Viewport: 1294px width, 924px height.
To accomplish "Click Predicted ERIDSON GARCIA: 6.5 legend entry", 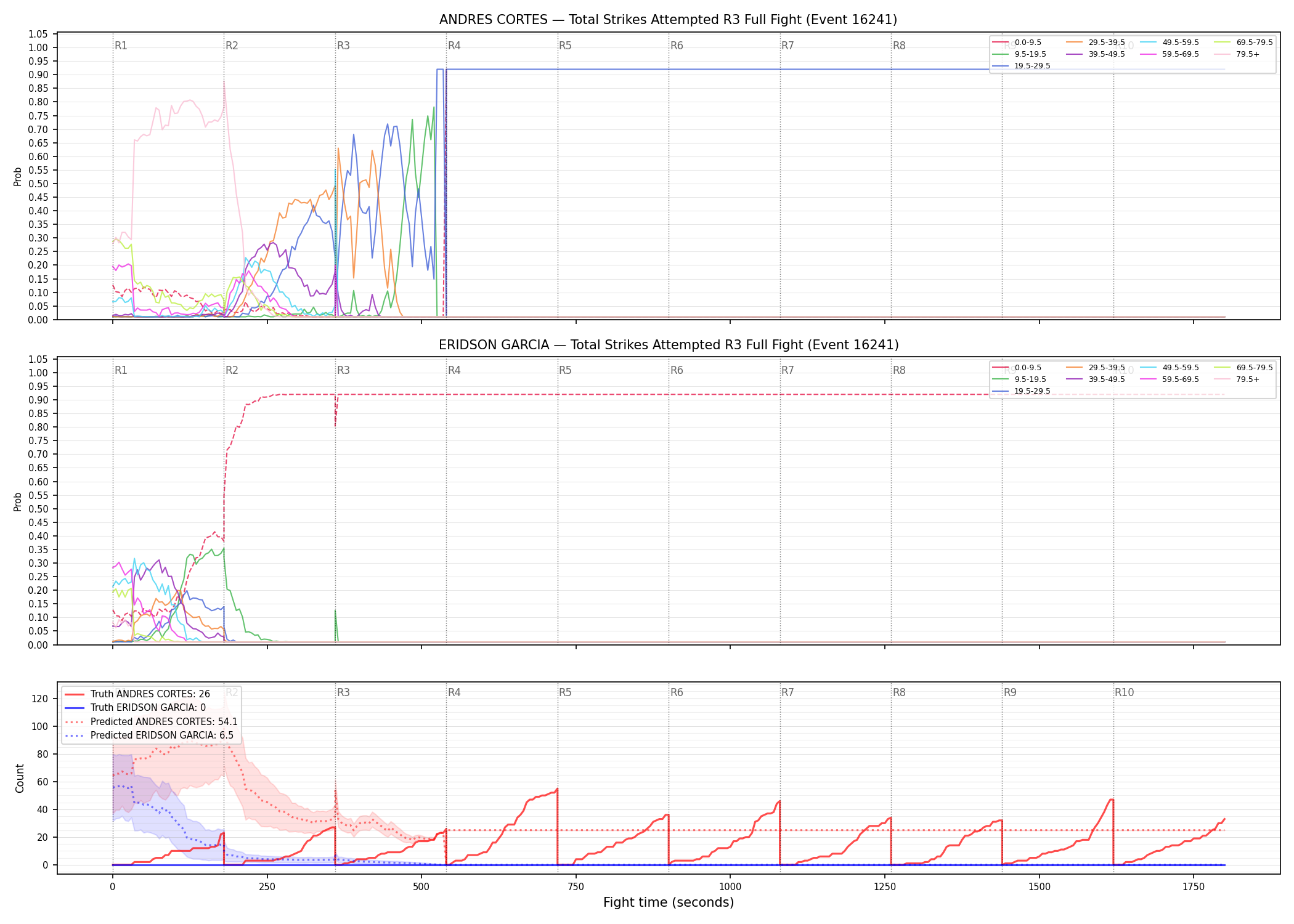I will [x=149, y=736].
